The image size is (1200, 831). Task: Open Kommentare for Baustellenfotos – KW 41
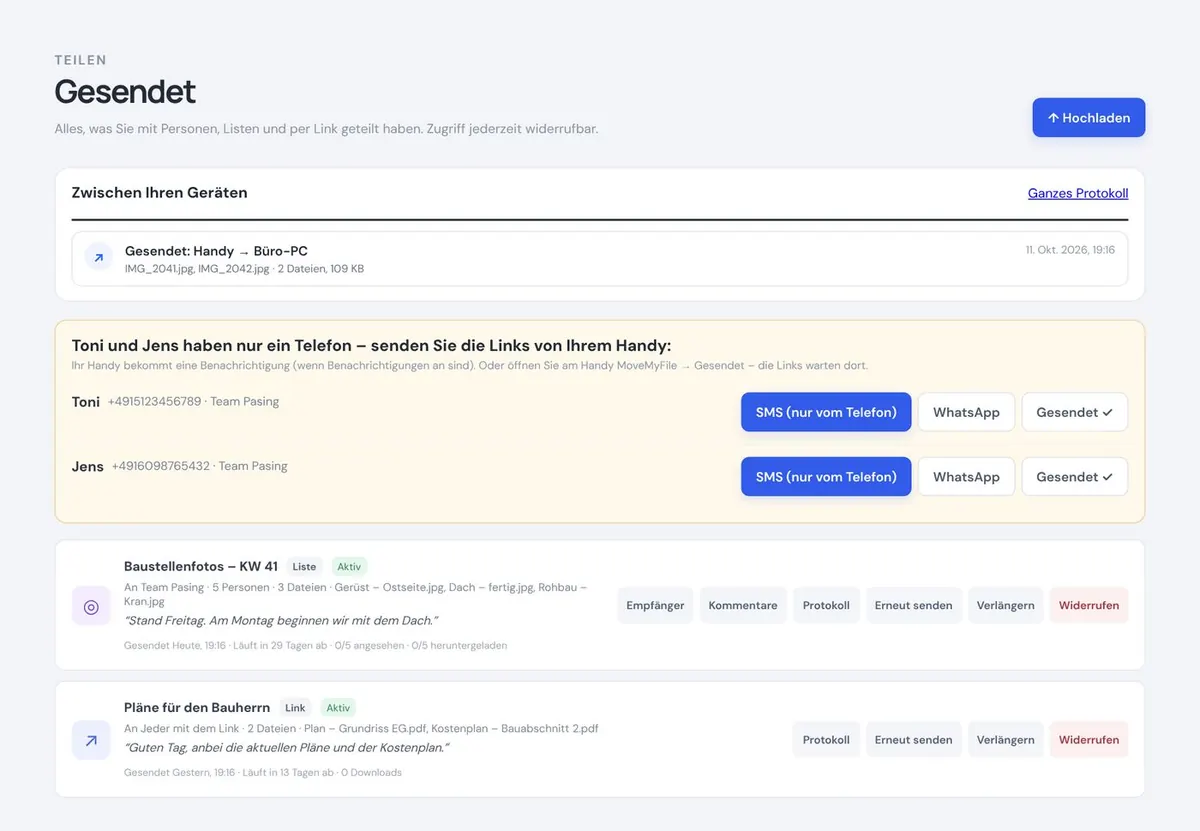coord(743,605)
